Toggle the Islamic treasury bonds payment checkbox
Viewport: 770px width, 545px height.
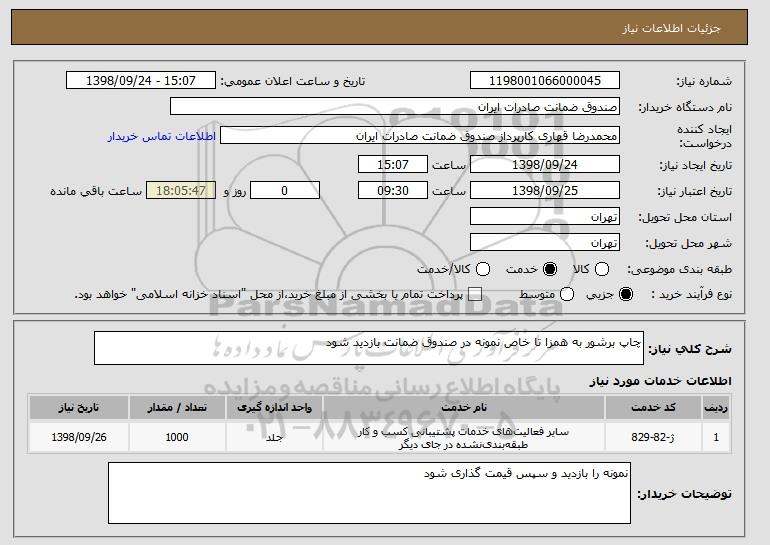(x=474, y=295)
